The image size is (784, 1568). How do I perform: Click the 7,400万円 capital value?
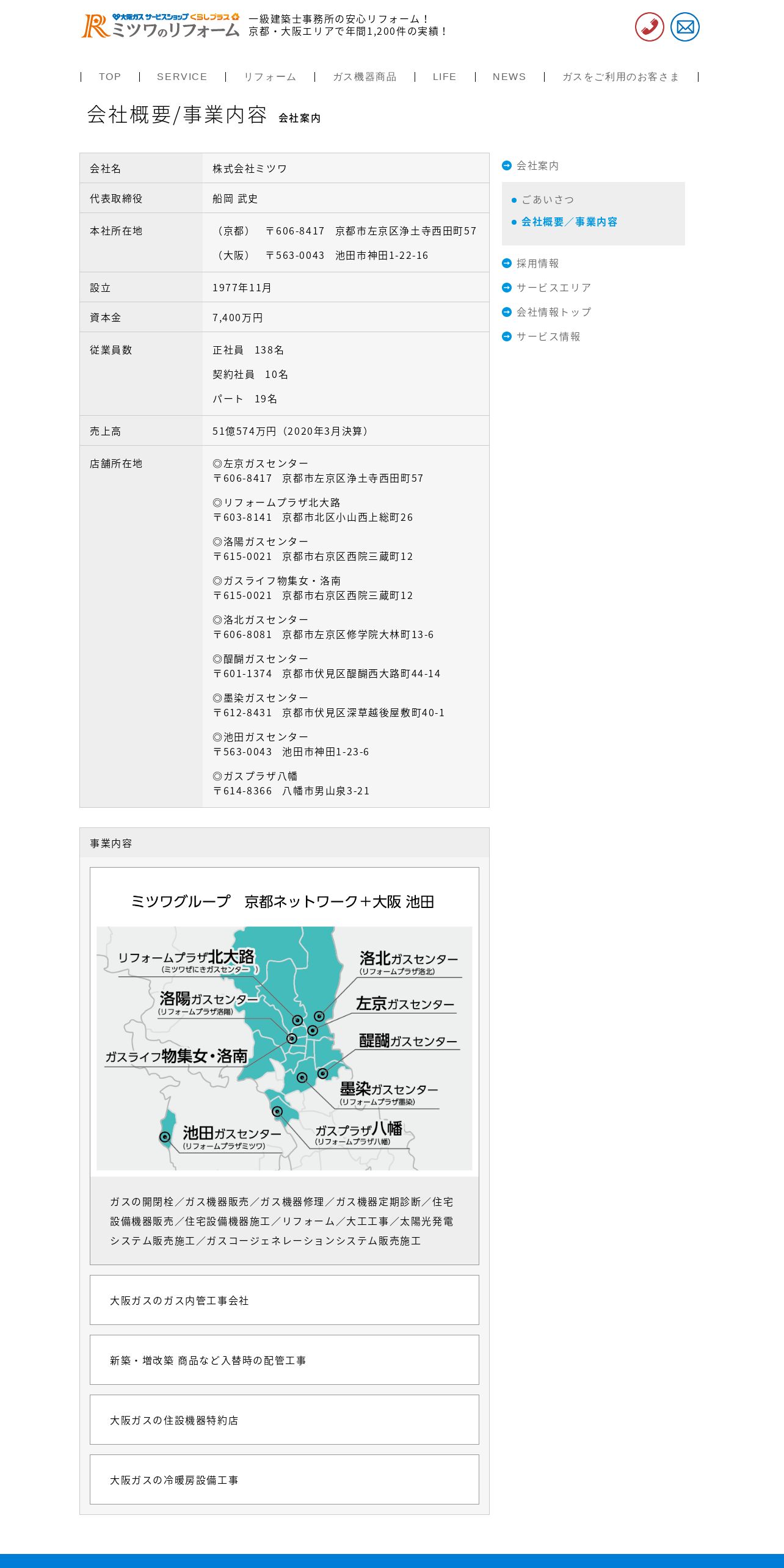238,318
